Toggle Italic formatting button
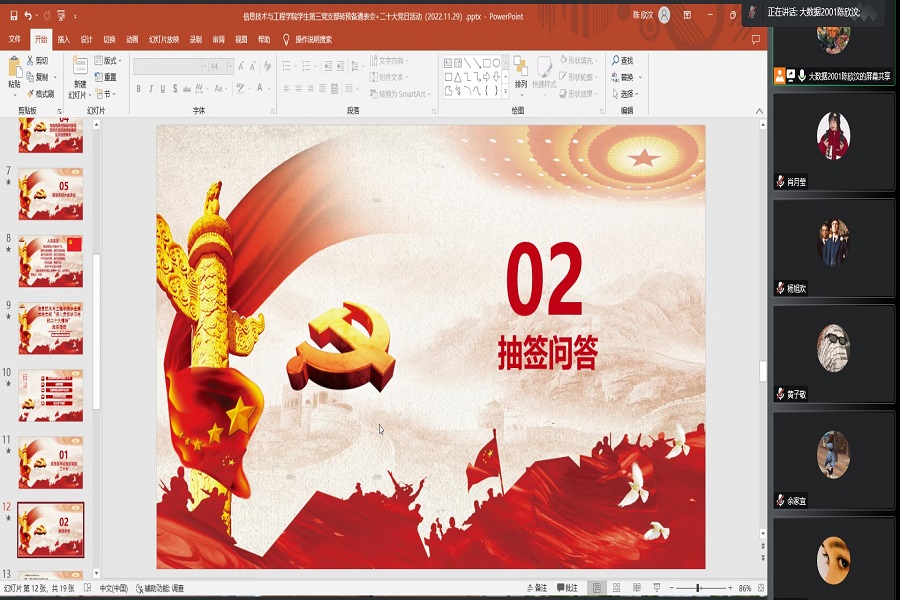Screen dimensions: 900x600 (152, 89)
